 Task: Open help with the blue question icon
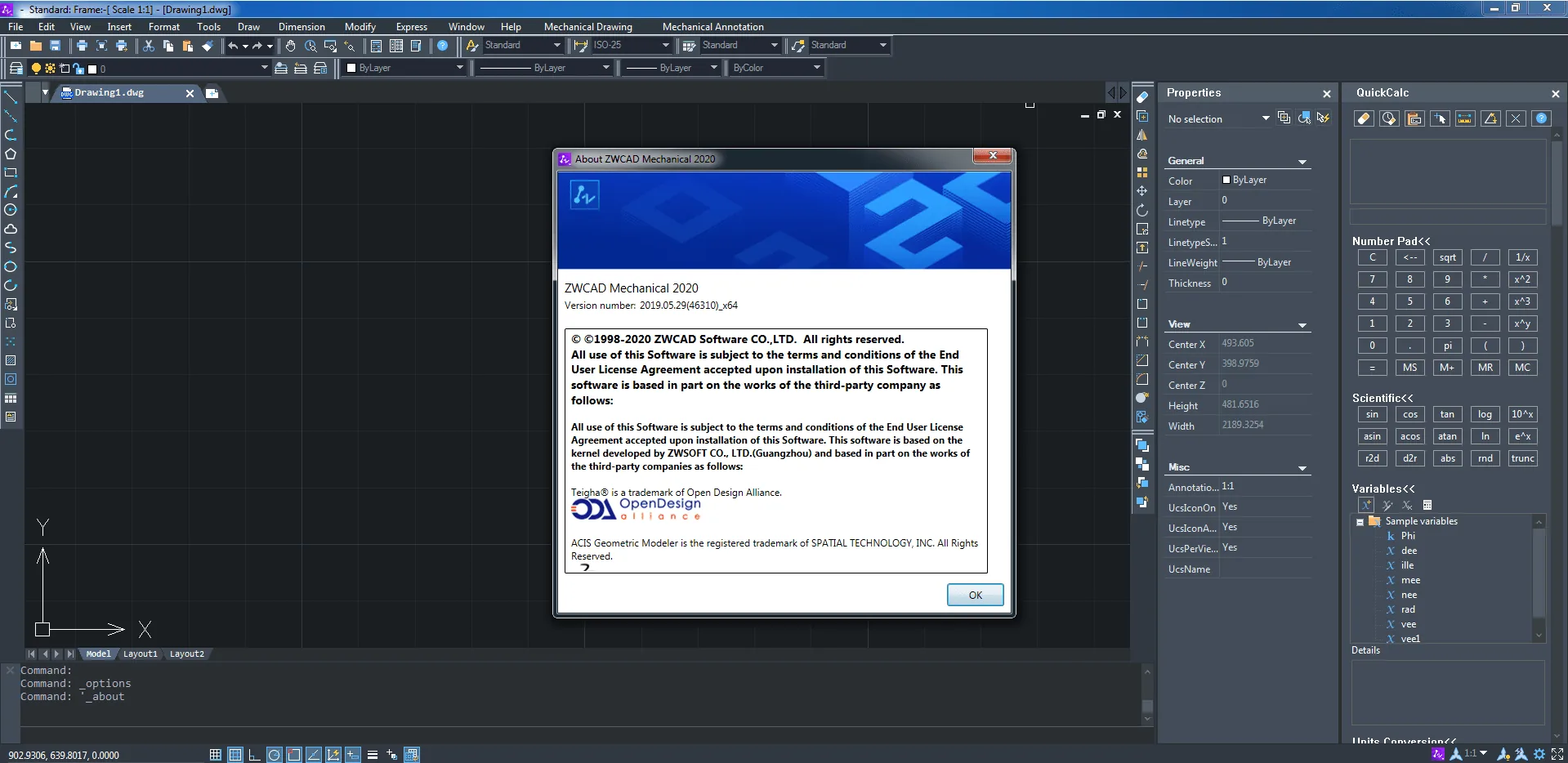coord(442,46)
